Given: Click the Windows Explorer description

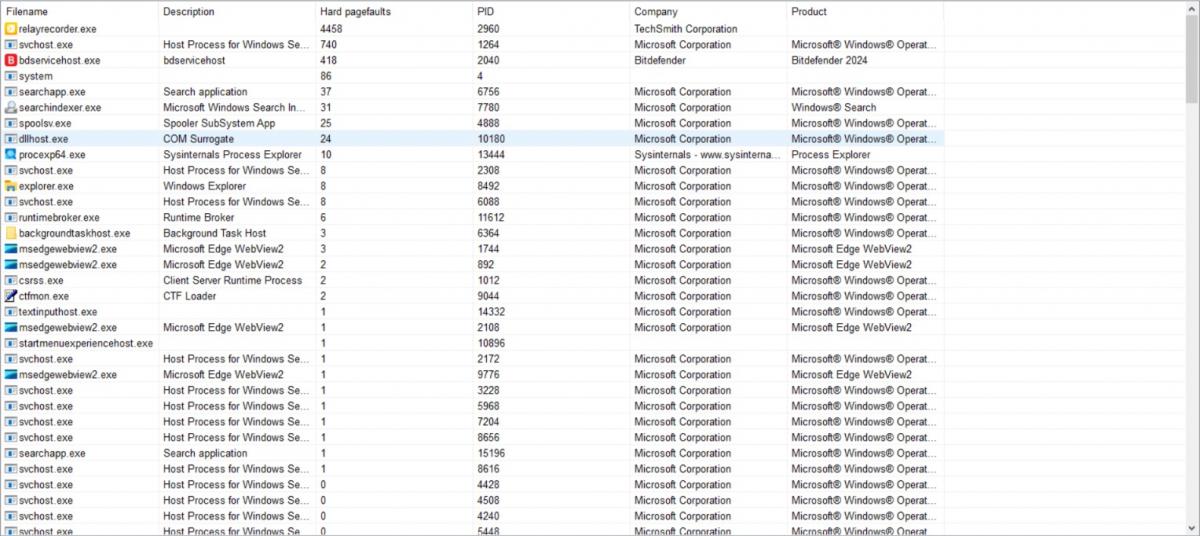Looking at the screenshot, I should (x=205, y=186).
